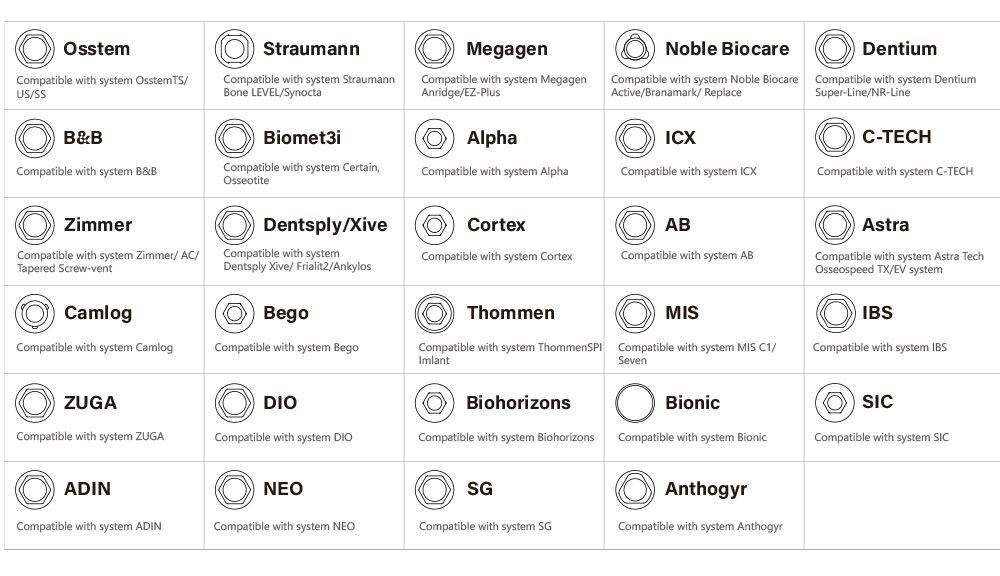Open the Dentium system label

[x=899, y=49]
